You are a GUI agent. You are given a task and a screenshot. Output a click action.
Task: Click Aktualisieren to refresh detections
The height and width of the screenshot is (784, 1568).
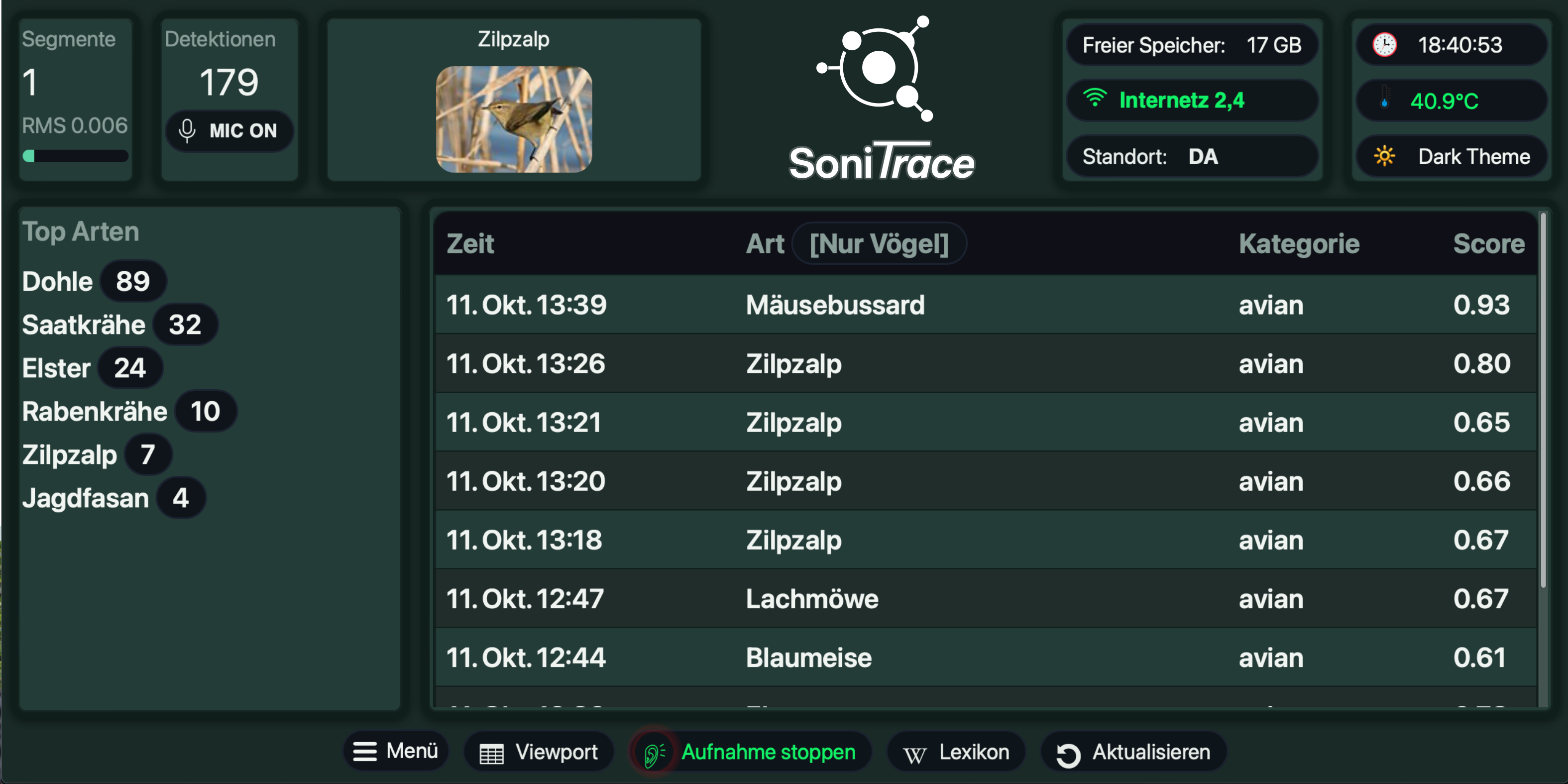pos(1133,752)
